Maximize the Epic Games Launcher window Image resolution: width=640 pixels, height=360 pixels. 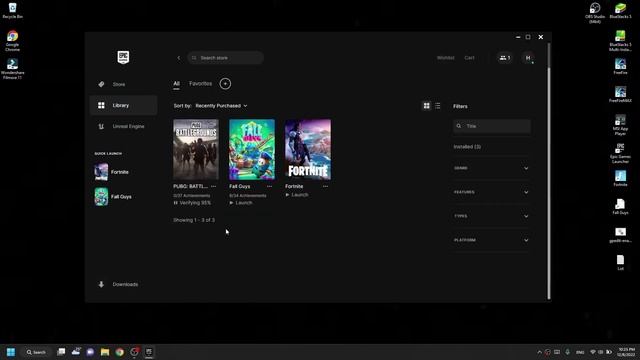(x=528, y=37)
